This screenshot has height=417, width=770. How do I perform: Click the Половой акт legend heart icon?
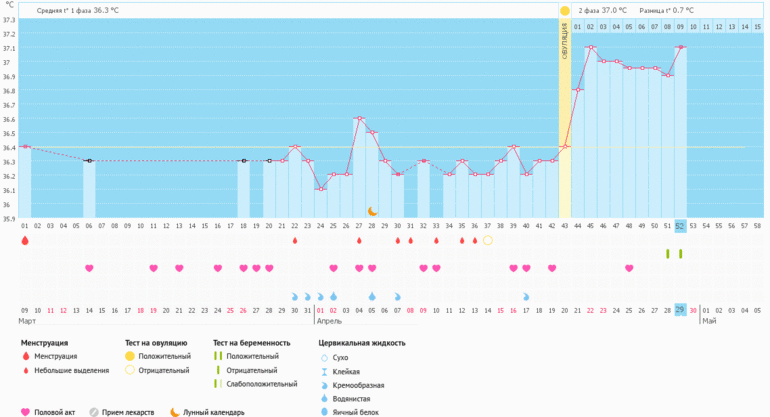pyautogui.click(x=25, y=411)
